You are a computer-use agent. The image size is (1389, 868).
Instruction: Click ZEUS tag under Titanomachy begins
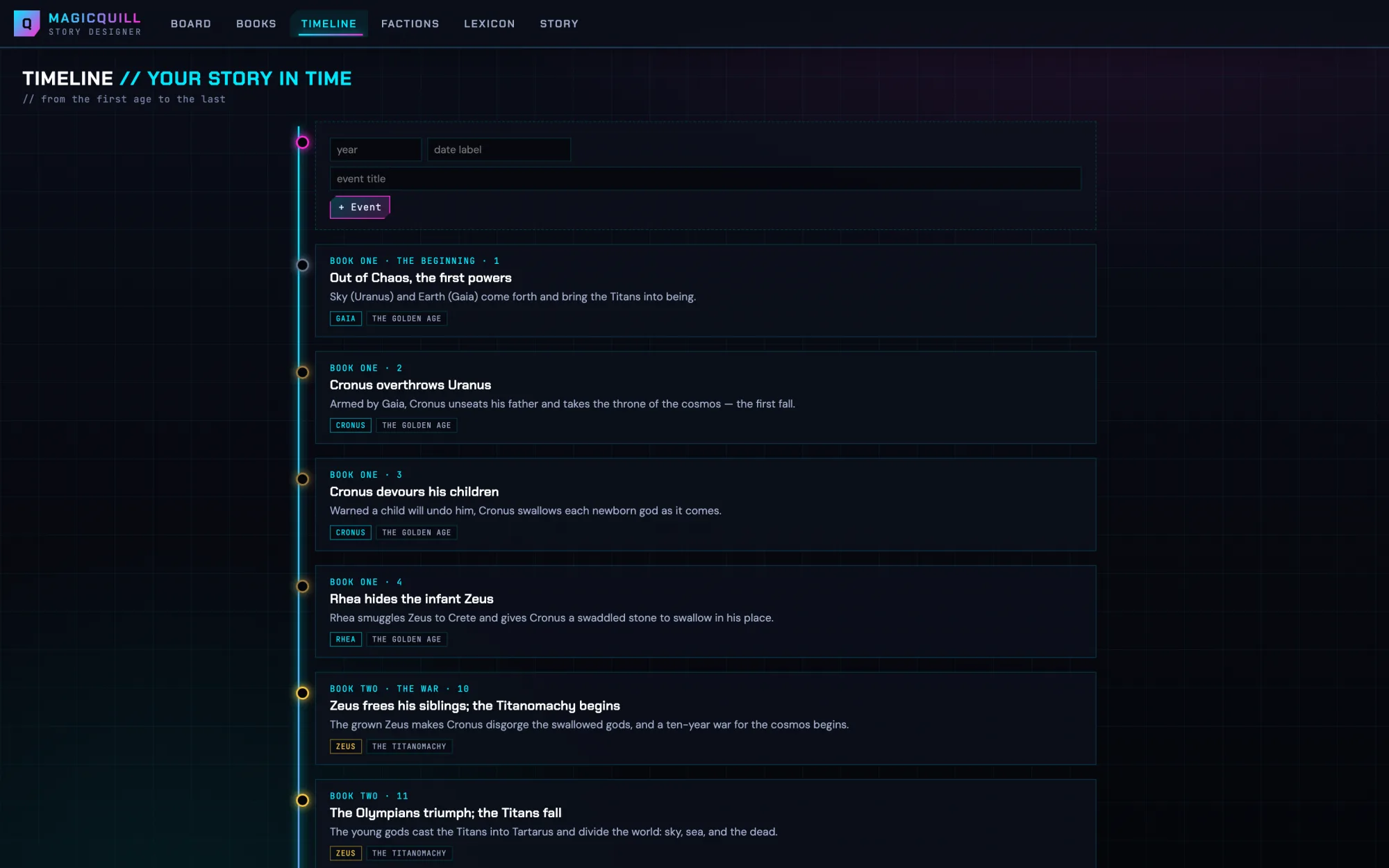coord(346,746)
